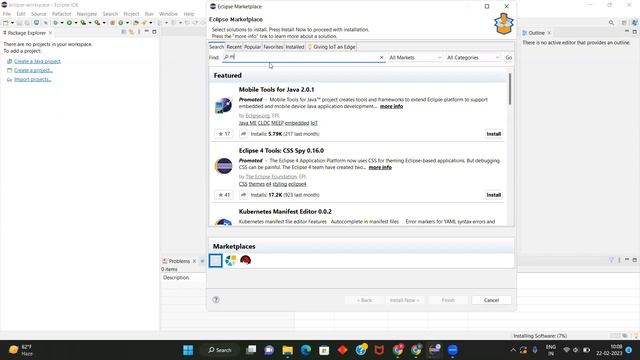Maximize the Package Explorer view
Image resolution: width=640 pixels, height=360 pixels.
point(154,32)
